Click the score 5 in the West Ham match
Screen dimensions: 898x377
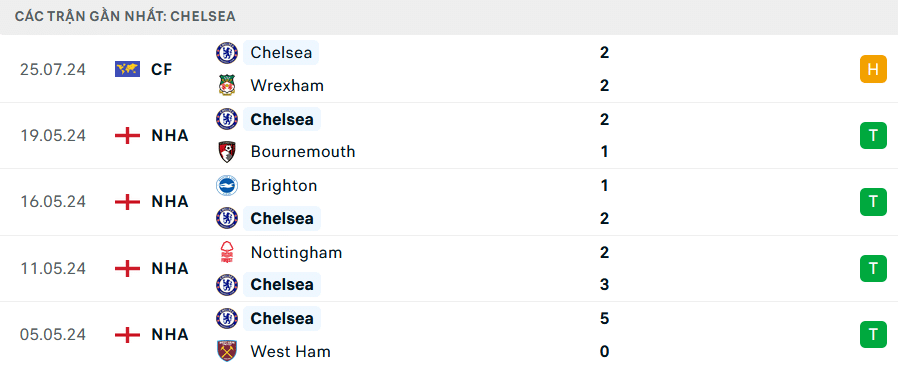pos(605,318)
